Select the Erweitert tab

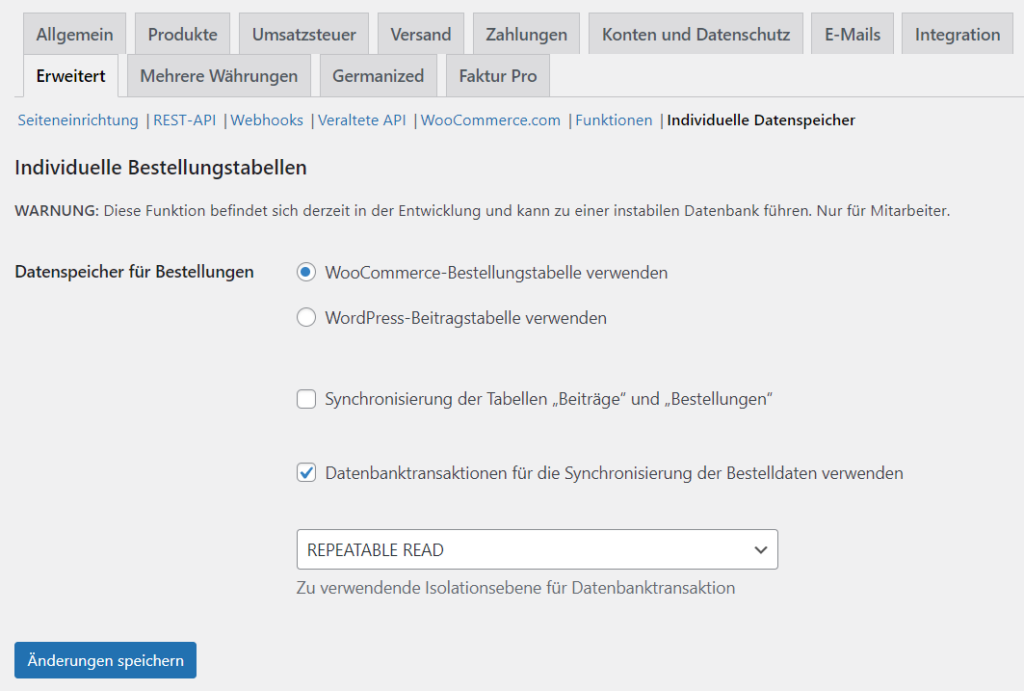click(x=71, y=76)
